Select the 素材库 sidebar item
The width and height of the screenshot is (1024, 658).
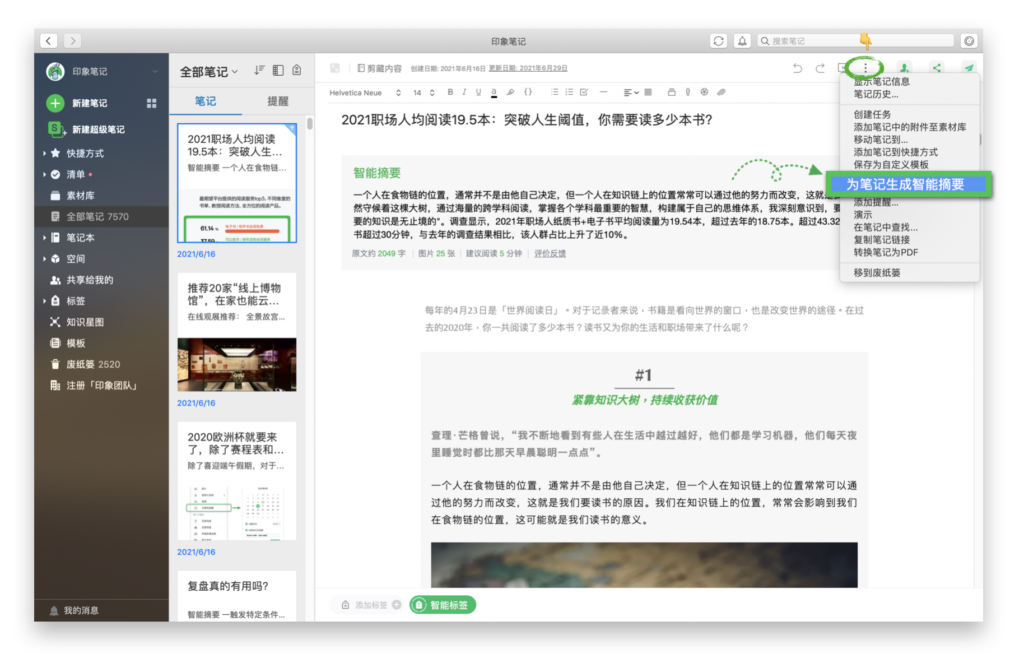click(x=73, y=195)
